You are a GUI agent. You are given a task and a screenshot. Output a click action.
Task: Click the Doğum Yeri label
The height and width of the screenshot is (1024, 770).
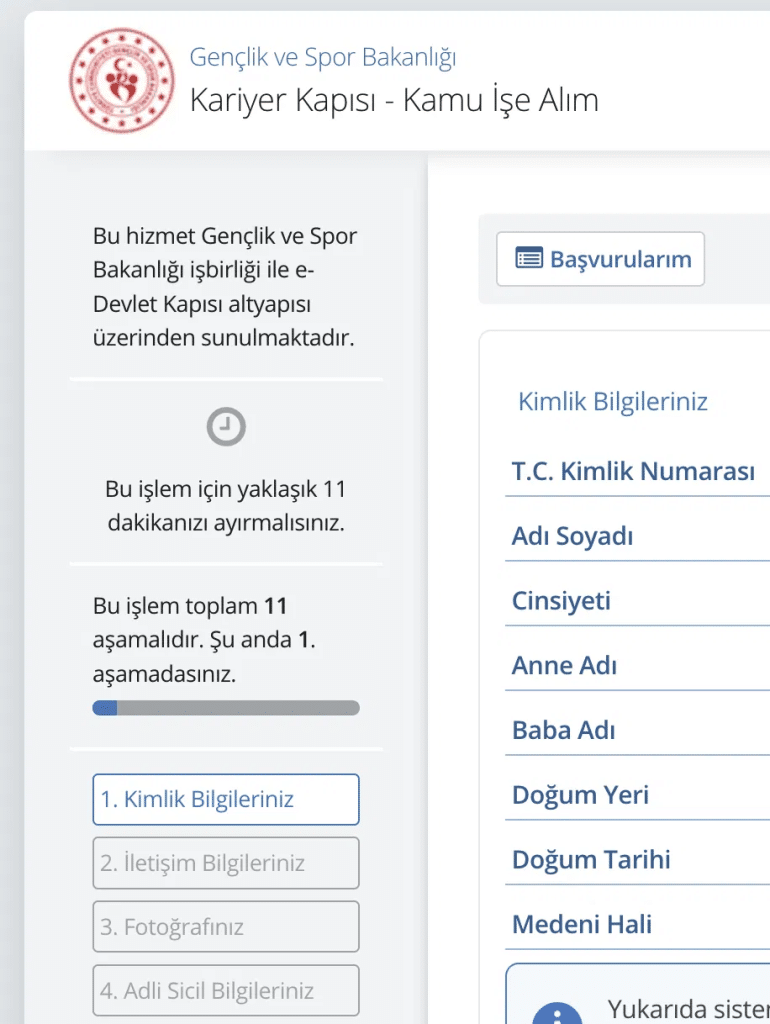tap(581, 795)
